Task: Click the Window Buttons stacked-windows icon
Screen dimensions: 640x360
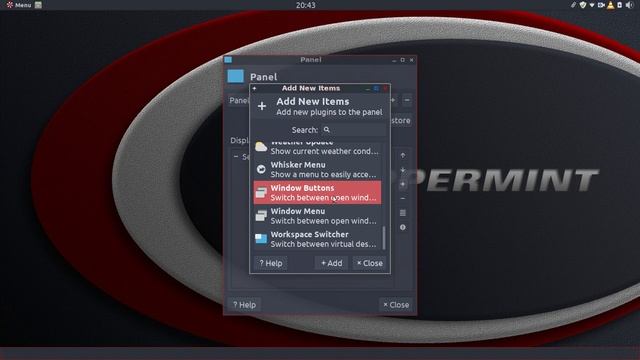Action: pyautogui.click(x=261, y=192)
